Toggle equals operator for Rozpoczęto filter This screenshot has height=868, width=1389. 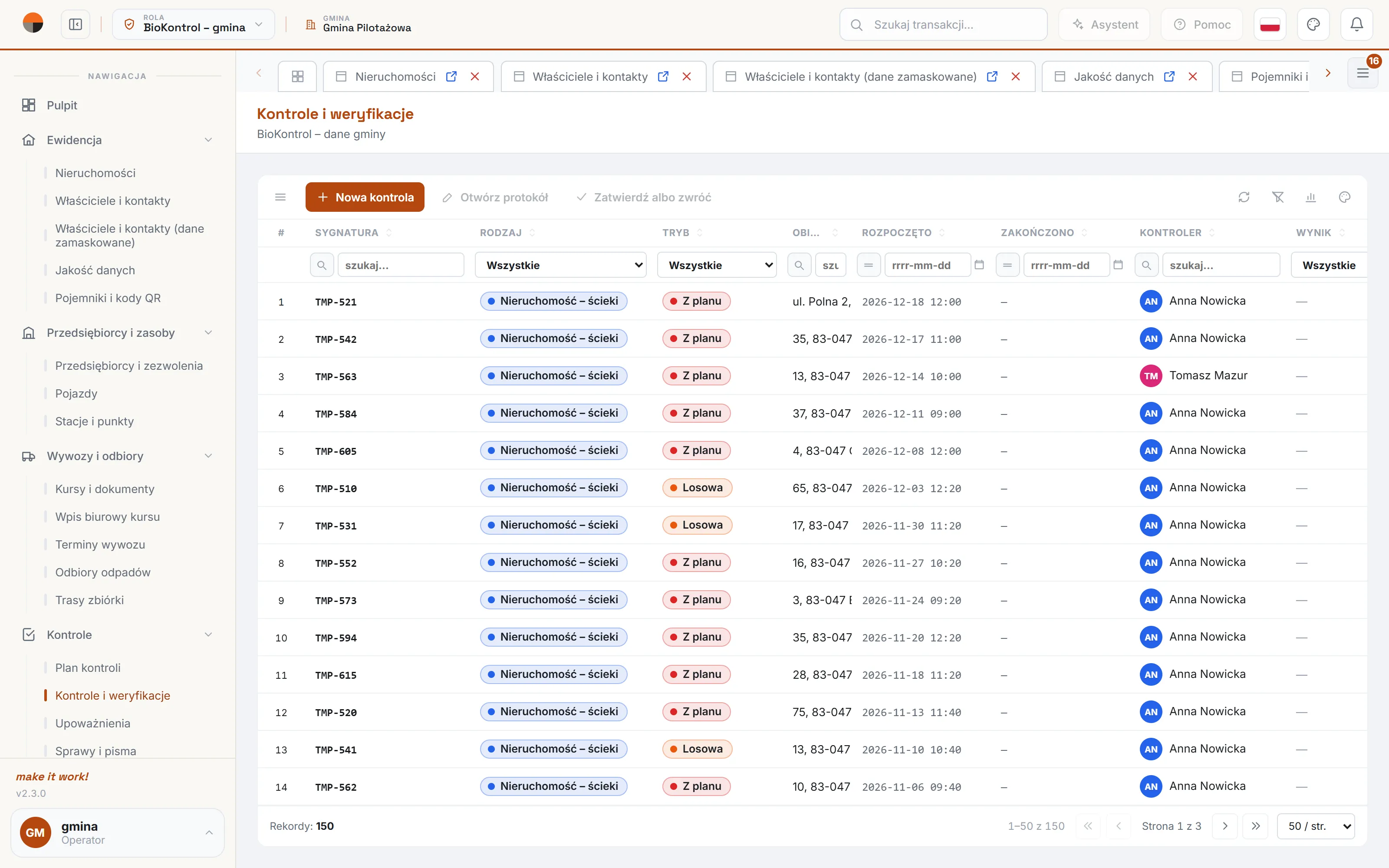869,265
